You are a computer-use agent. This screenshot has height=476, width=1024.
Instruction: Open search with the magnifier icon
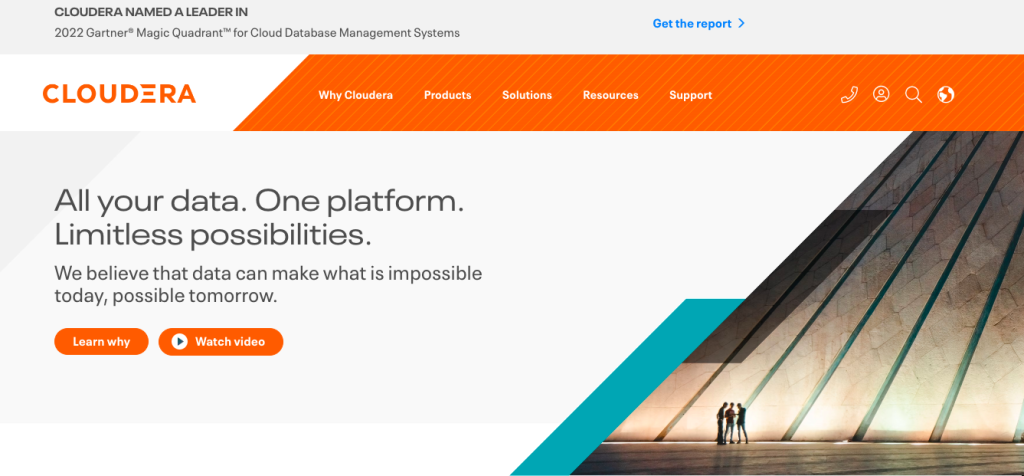click(x=913, y=95)
